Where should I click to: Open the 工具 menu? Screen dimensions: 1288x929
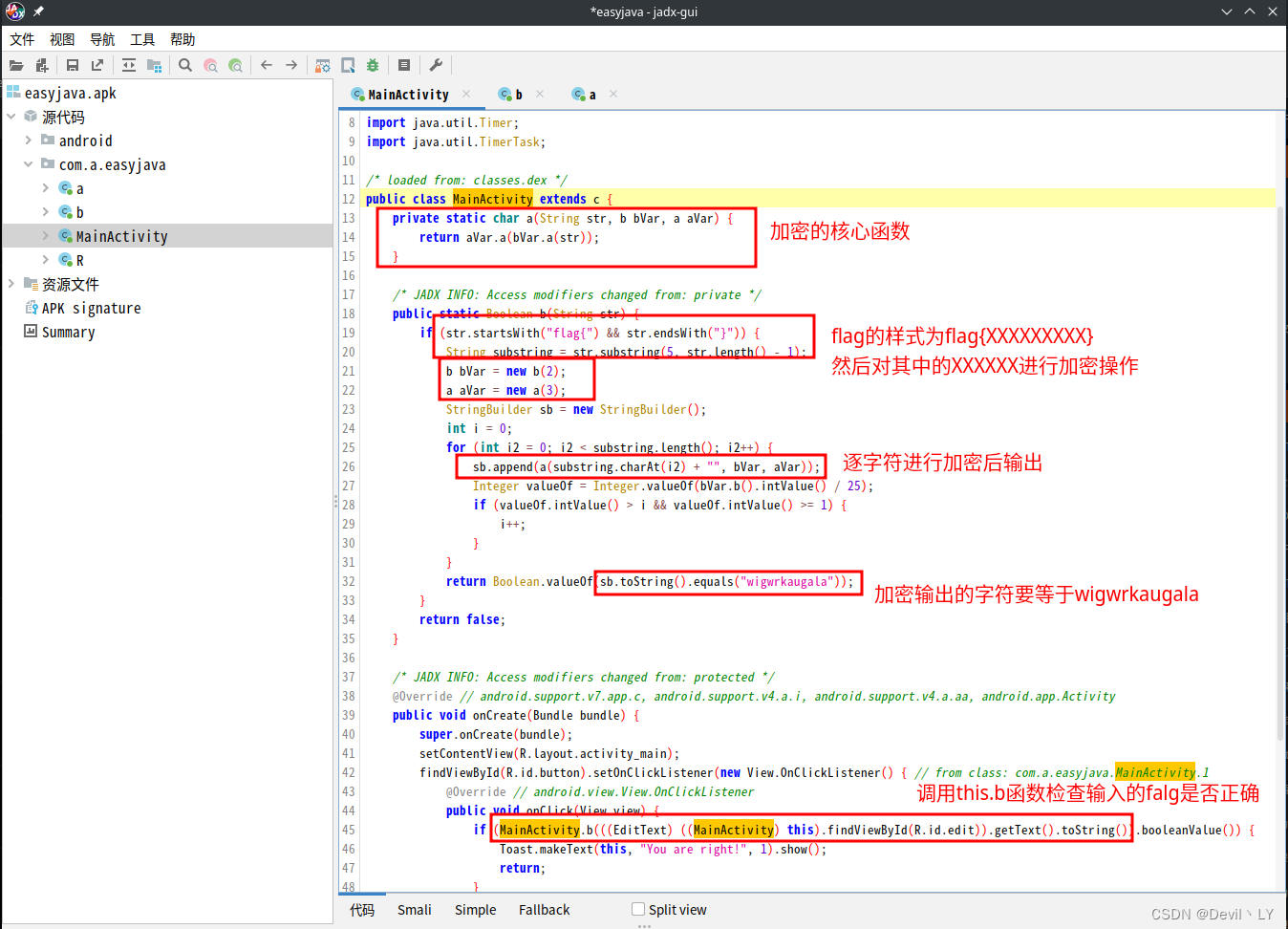142,39
